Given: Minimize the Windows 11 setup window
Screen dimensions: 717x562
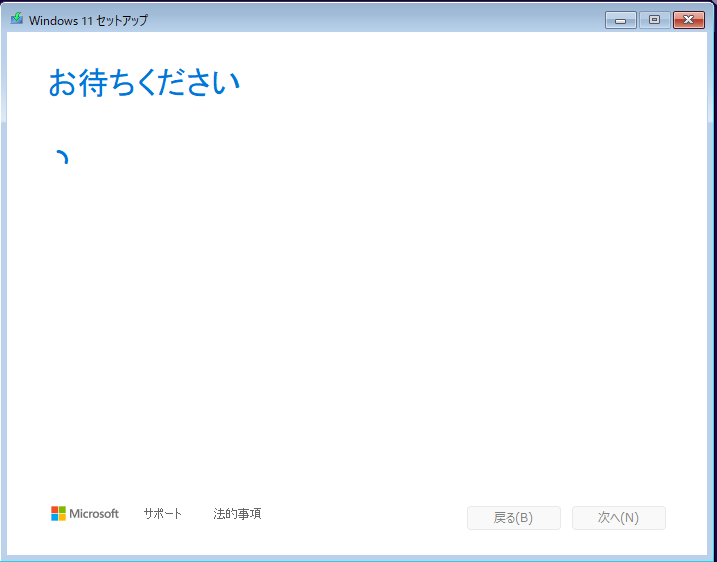Looking at the screenshot, I should click(620, 19).
